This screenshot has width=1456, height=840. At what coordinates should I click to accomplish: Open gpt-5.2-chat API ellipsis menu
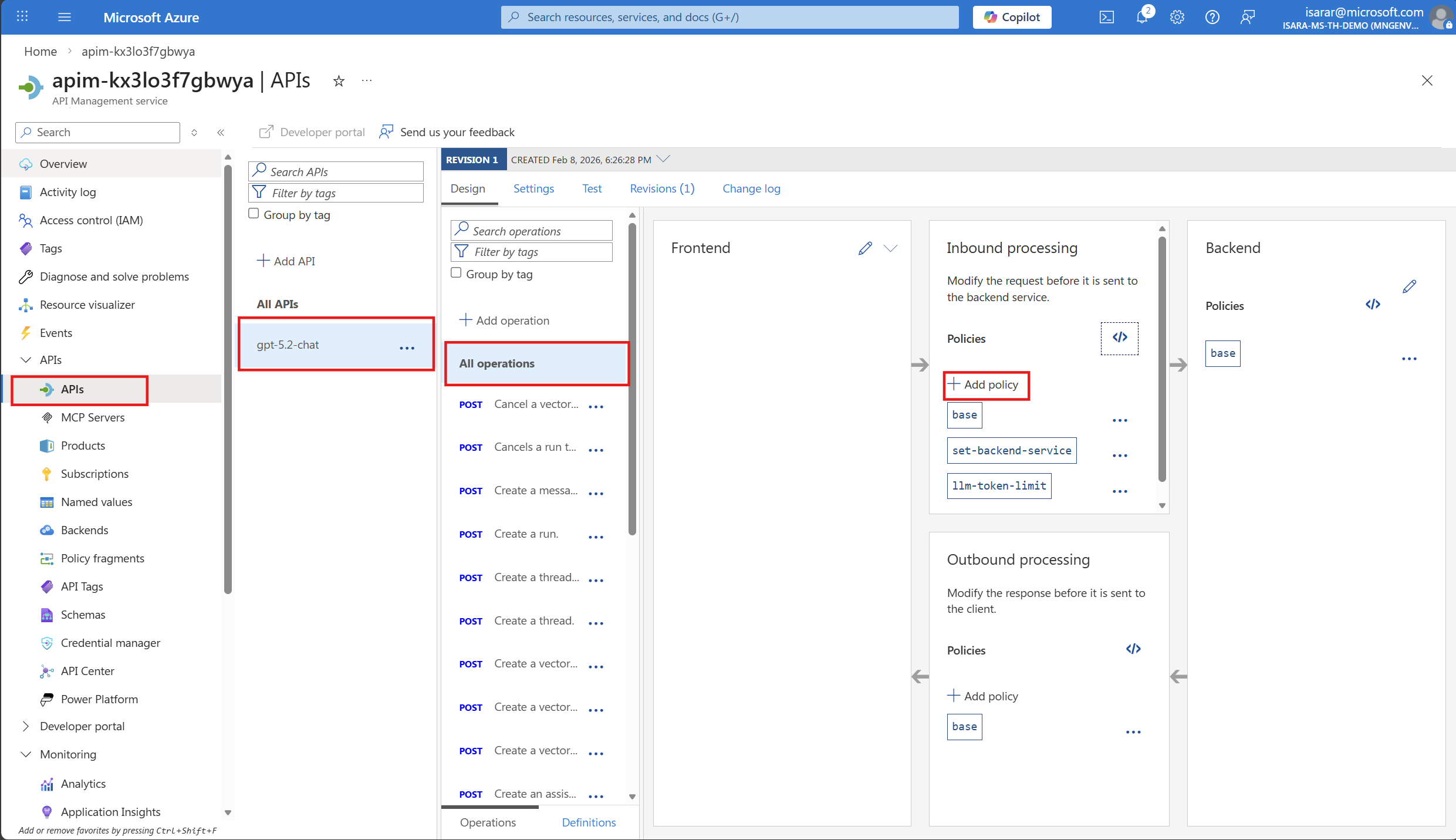[x=407, y=348]
